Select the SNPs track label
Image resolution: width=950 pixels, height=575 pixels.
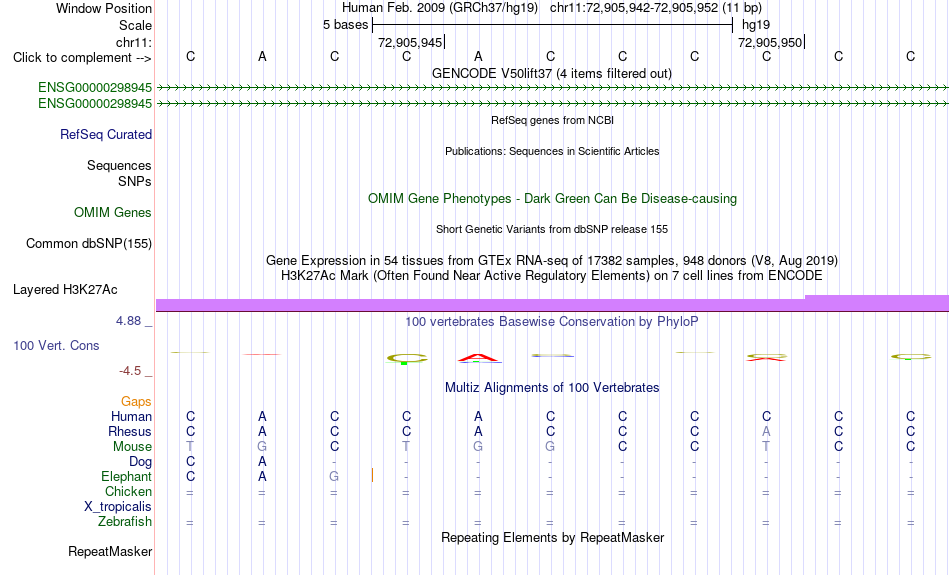[x=135, y=181]
